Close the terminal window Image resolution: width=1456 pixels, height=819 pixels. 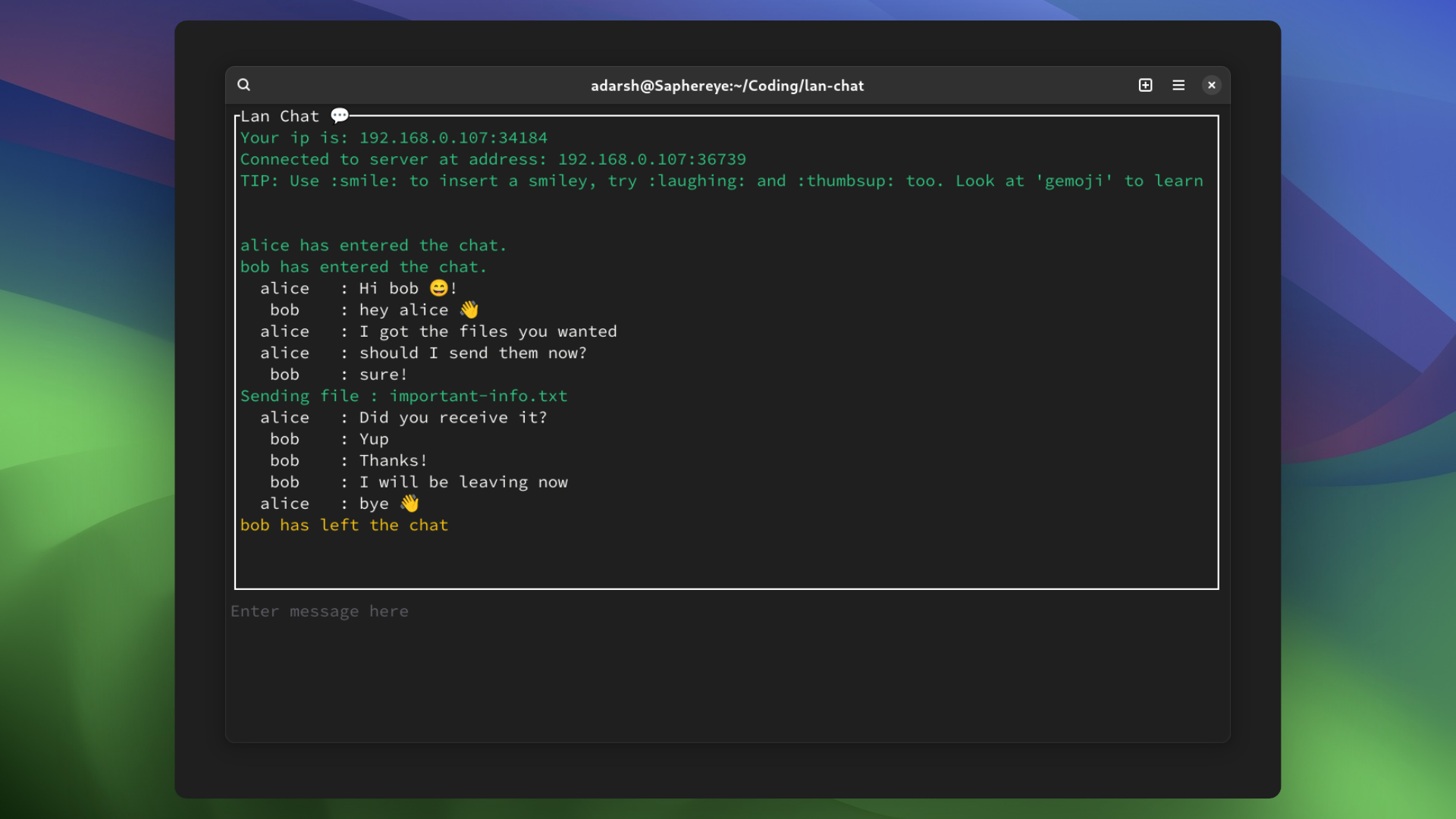tap(1211, 85)
